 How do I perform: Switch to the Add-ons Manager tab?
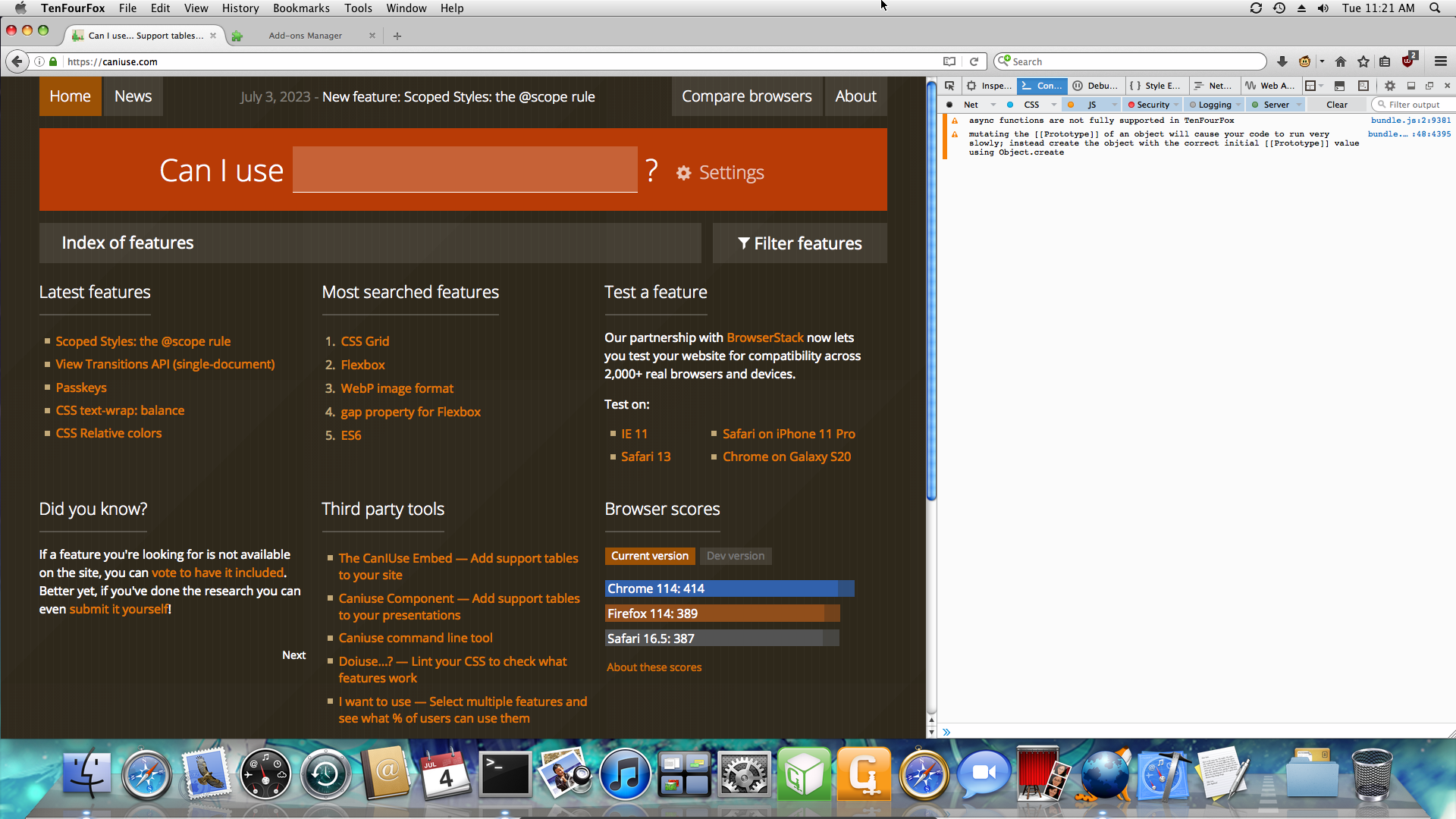coord(306,36)
